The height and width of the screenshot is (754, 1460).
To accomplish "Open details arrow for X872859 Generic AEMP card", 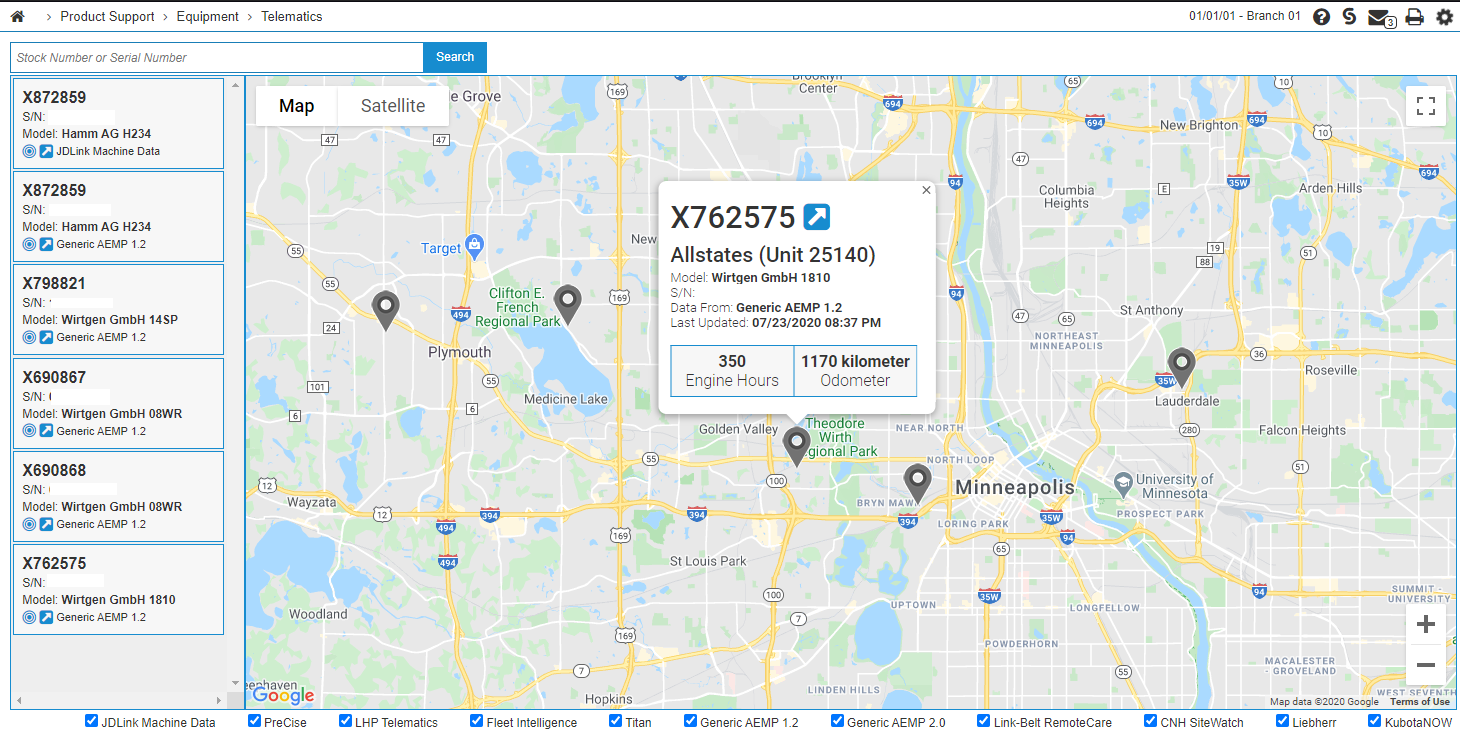I will (46, 244).
